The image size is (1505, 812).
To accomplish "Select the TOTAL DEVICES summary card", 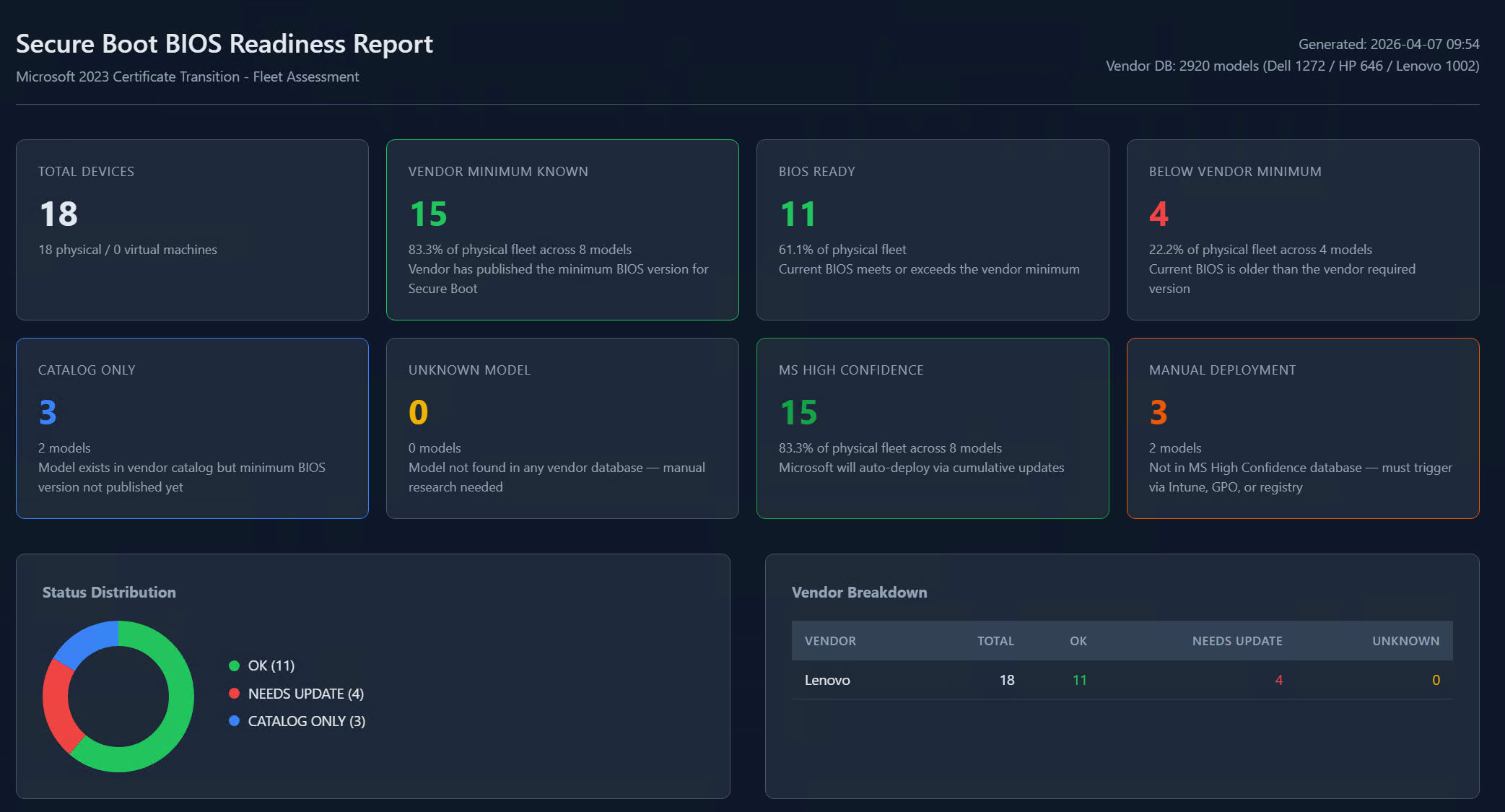I will click(x=191, y=230).
